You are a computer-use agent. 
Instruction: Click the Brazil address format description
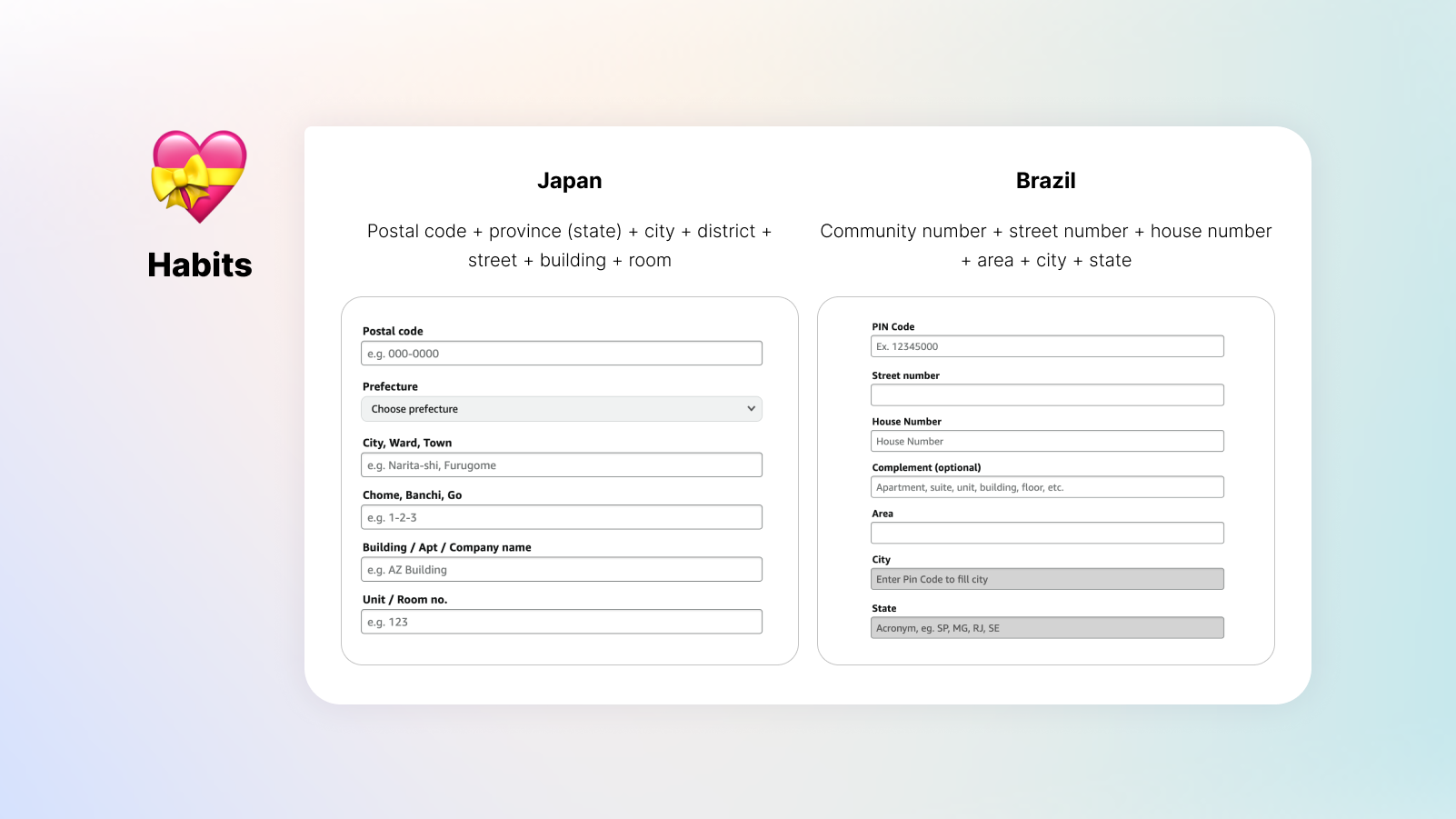point(1045,245)
